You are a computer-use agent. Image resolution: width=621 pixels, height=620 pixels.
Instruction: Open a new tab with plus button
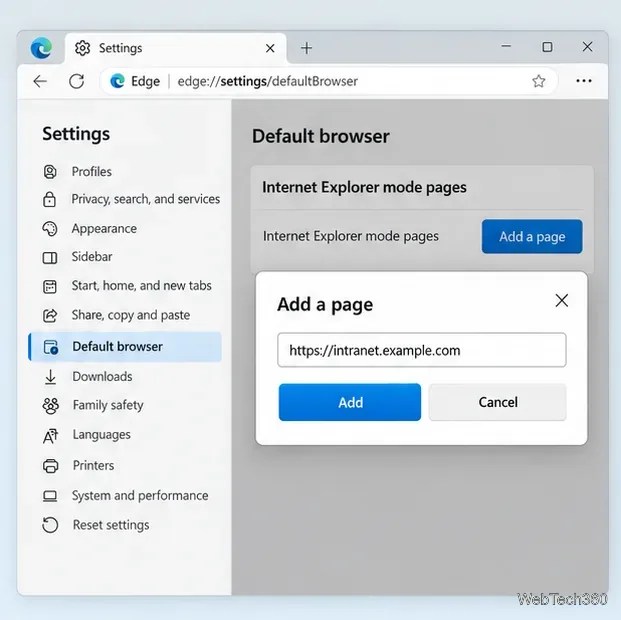pyautogui.click(x=307, y=48)
